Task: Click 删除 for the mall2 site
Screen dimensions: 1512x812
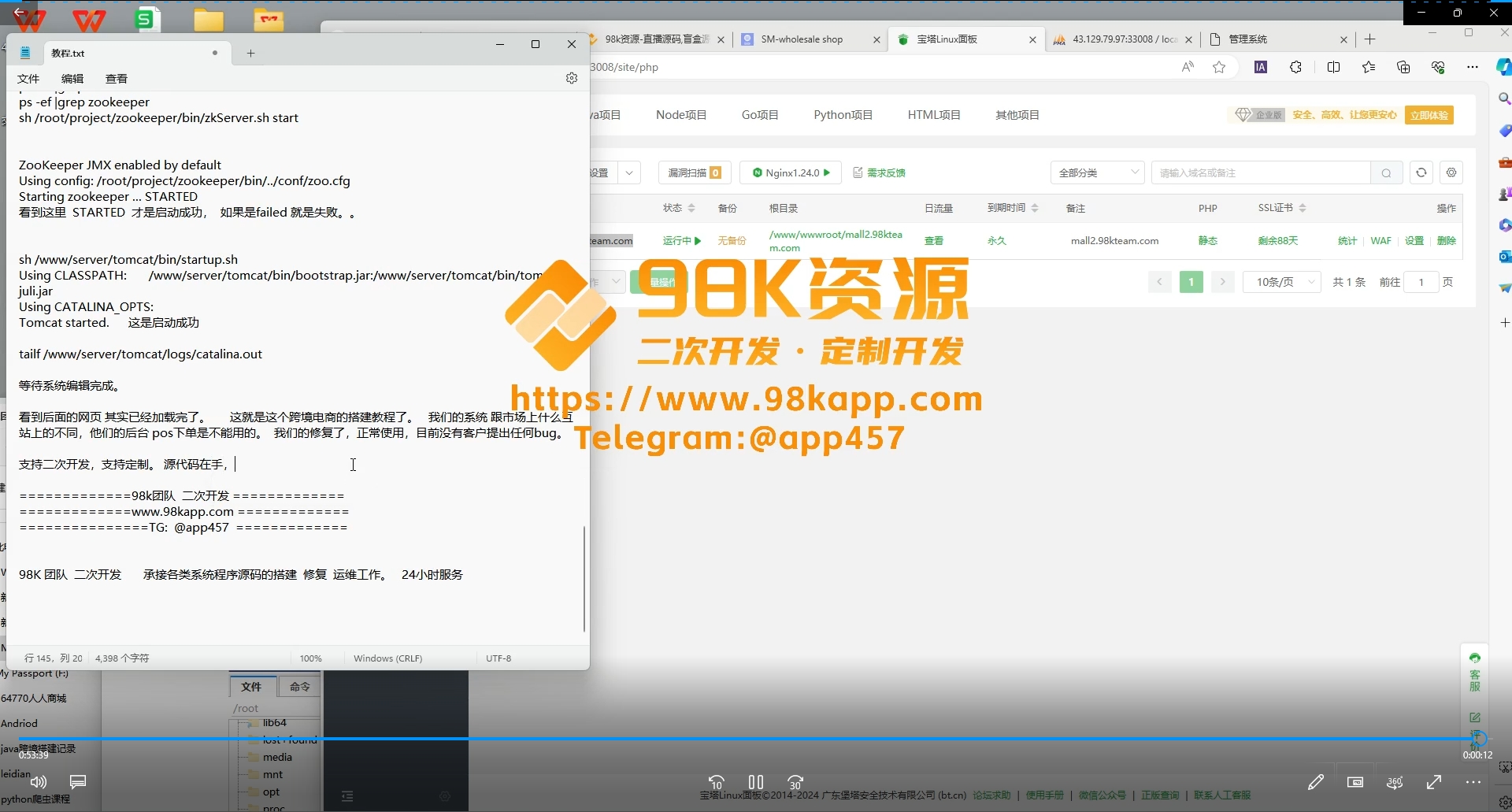Action: pos(1446,241)
